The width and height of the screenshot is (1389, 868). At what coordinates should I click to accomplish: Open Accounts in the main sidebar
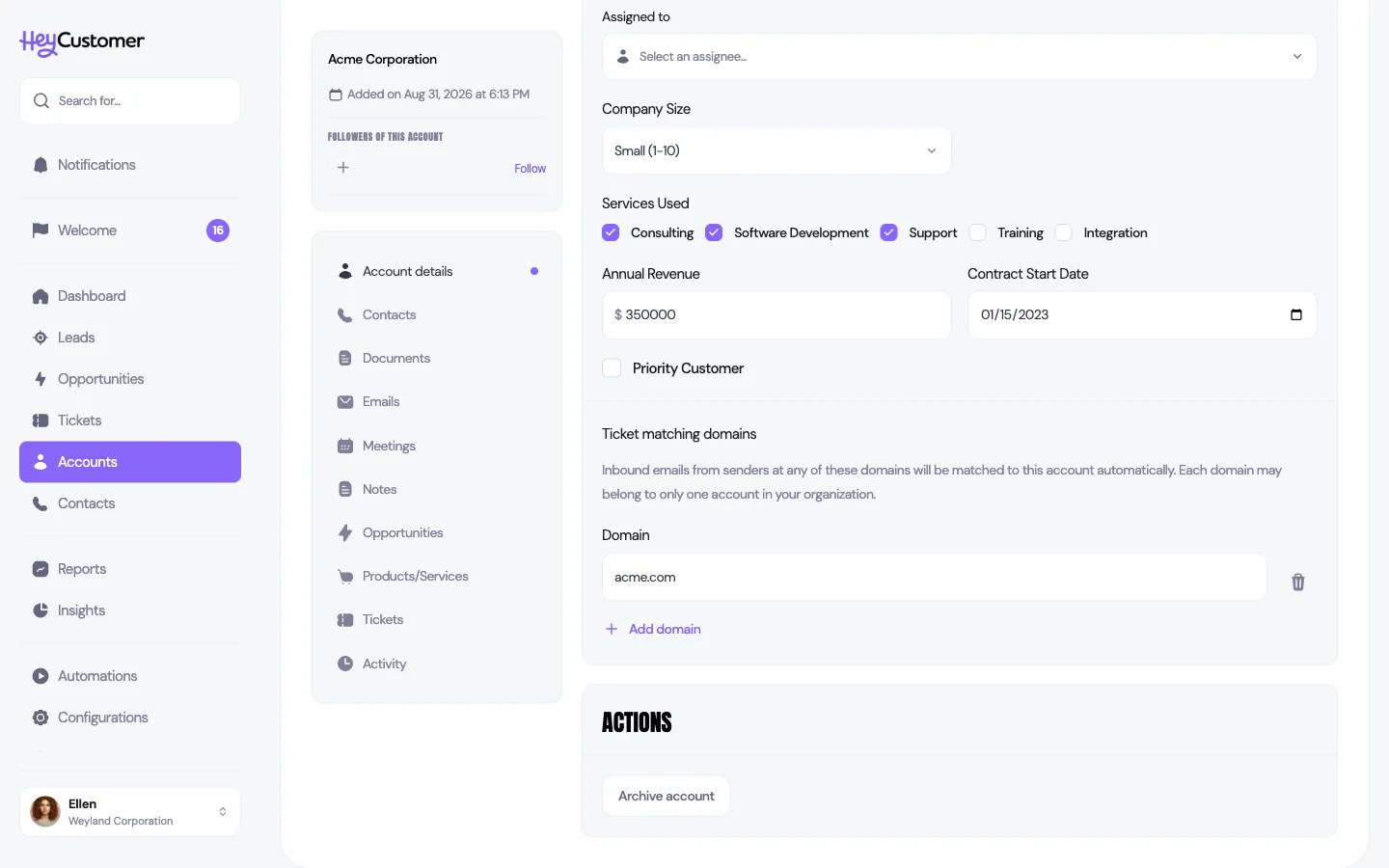tap(130, 462)
